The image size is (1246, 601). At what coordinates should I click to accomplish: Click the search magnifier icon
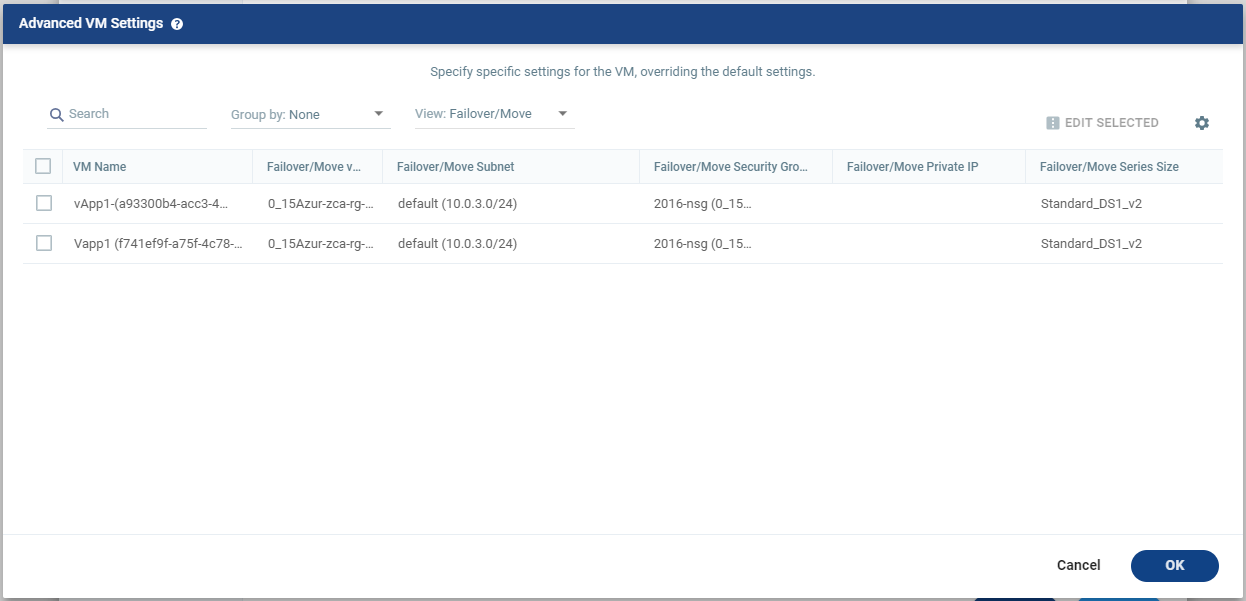pos(57,115)
